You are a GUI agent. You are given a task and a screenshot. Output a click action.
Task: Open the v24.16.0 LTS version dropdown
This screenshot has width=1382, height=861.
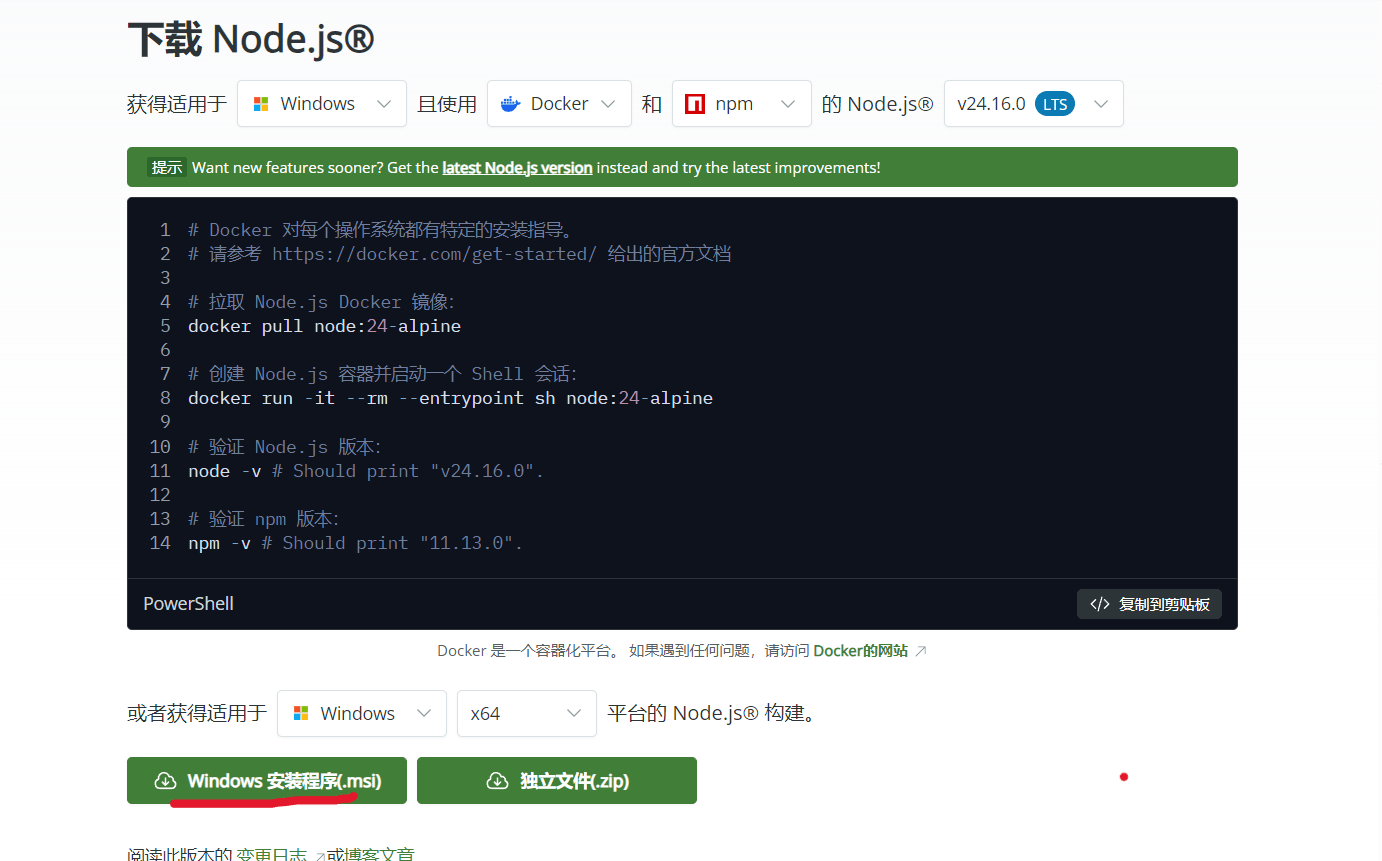point(1033,104)
